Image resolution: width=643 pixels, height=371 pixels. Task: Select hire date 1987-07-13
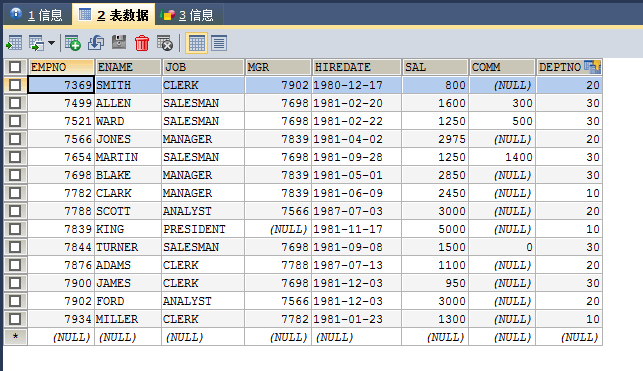[356, 265]
